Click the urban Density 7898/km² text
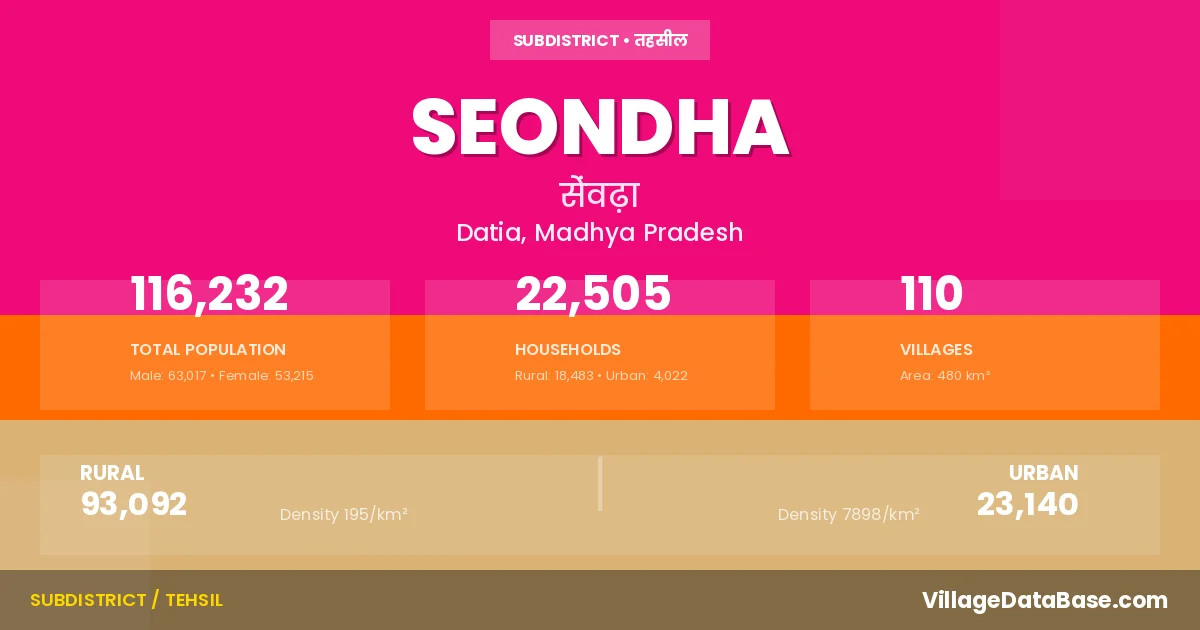The width and height of the screenshot is (1200, 630). click(x=849, y=515)
